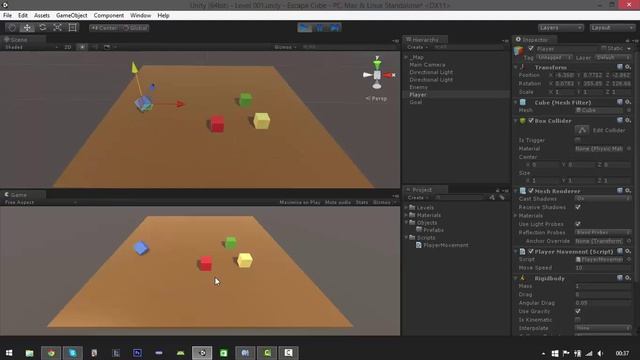
Task: Click the Edit Collider button
Action: coord(582,130)
